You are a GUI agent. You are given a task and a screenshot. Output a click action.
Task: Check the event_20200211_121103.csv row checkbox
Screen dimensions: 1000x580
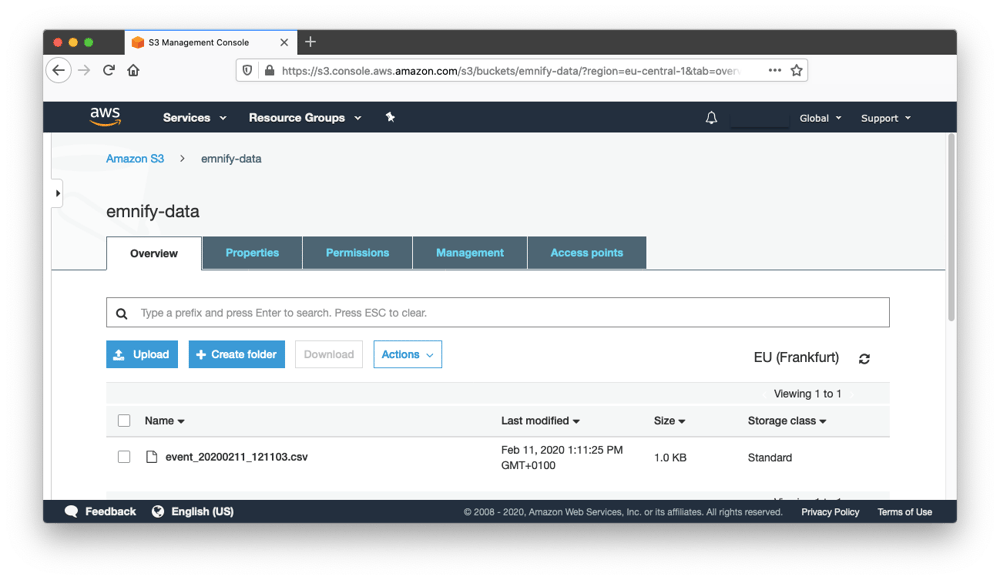click(124, 457)
